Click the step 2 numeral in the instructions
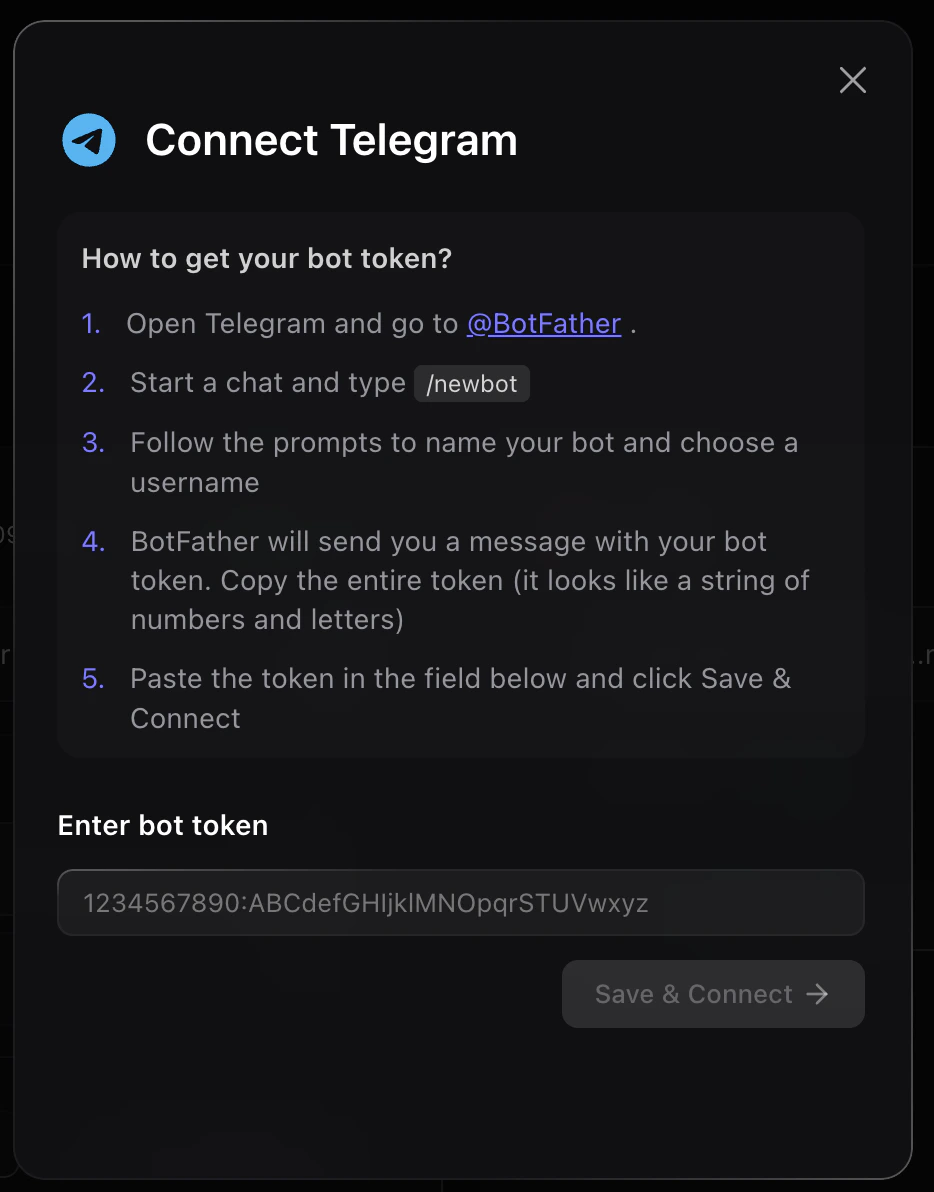This screenshot has width=934, height=1192. (91, 383)
